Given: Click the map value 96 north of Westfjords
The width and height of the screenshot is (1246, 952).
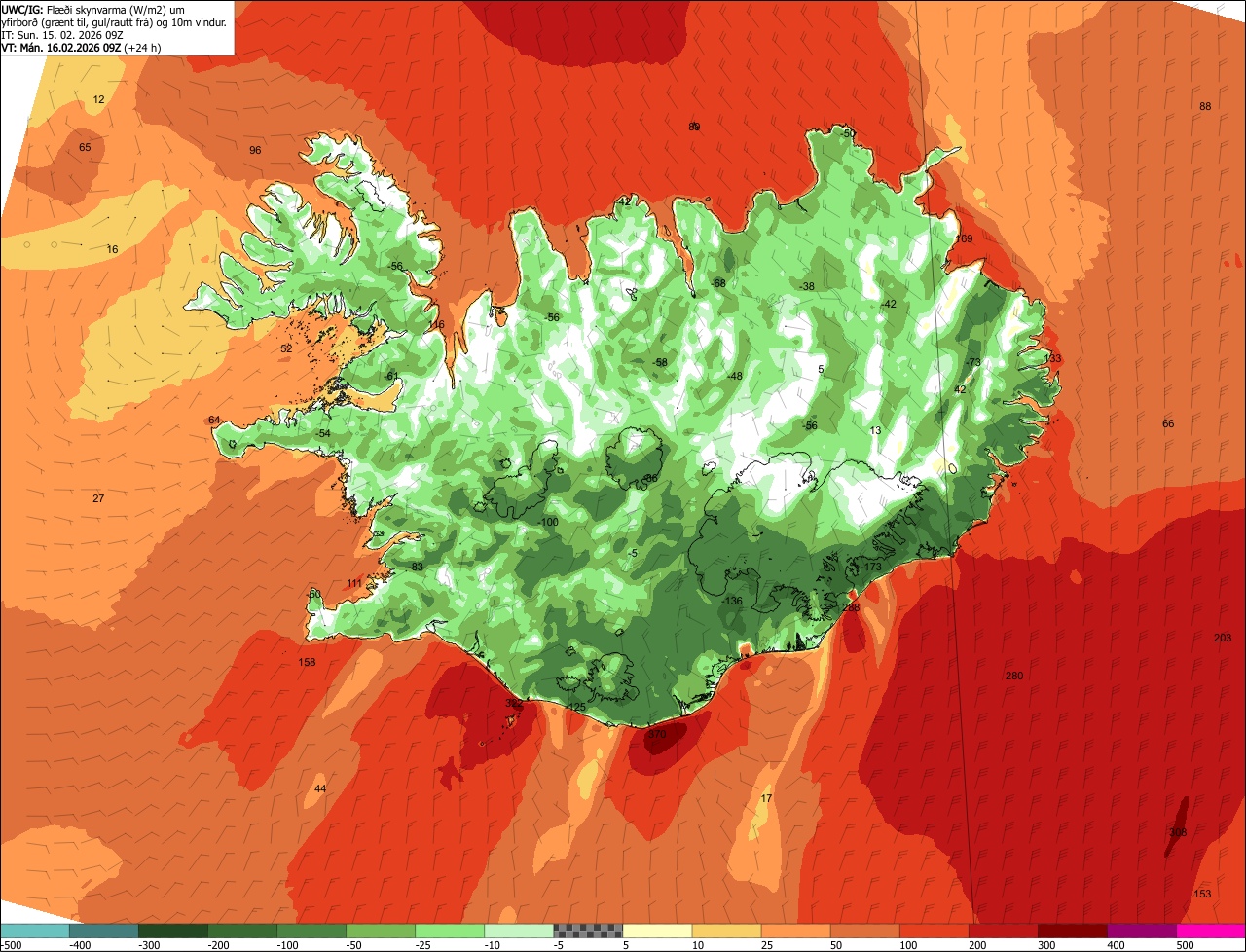Looking at the screenshot, I should click(x=255, y=150).
